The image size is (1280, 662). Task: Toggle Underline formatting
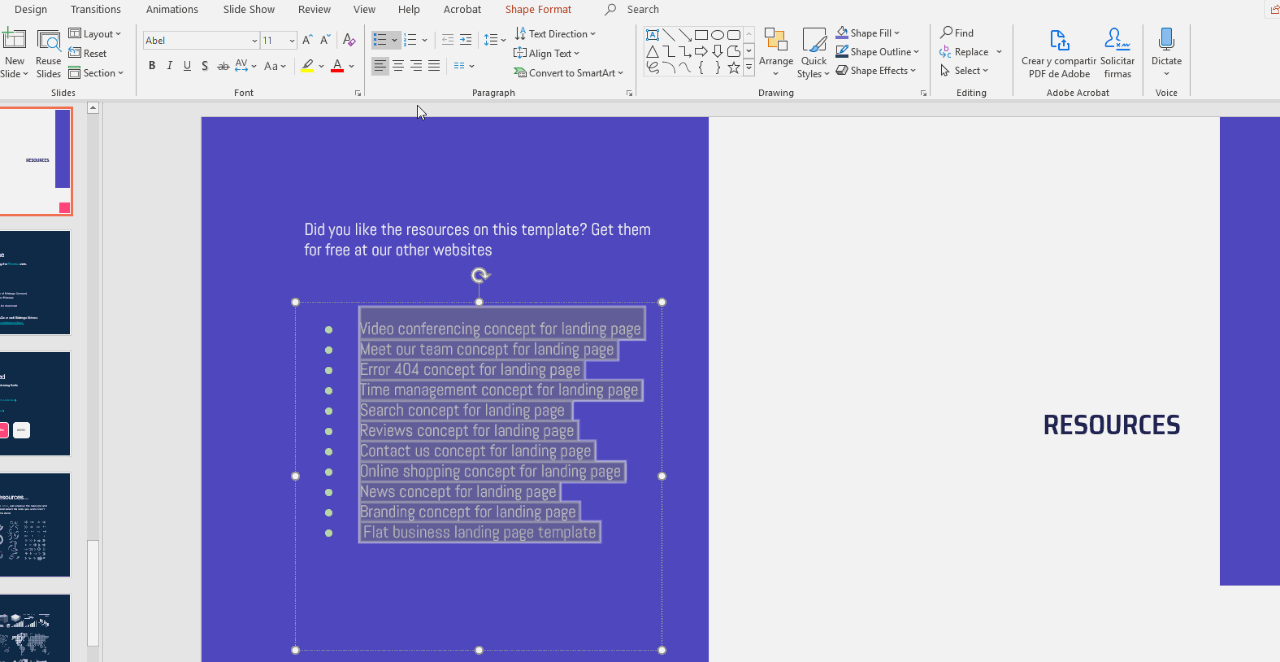[187, 66]
